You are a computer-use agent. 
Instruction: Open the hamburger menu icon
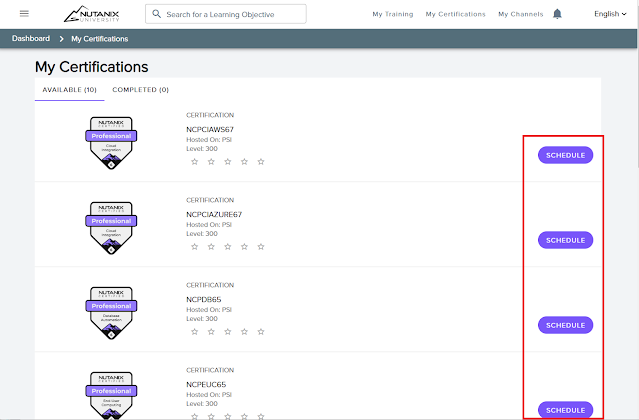[24, 13]
